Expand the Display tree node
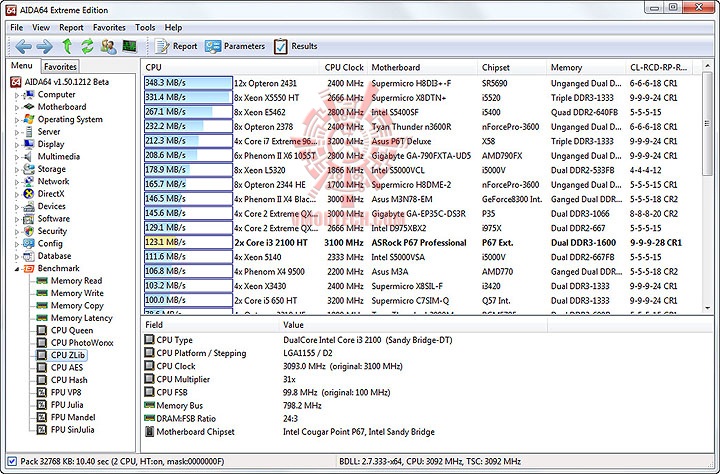720x474 pixels. click(x=17, y=145)
